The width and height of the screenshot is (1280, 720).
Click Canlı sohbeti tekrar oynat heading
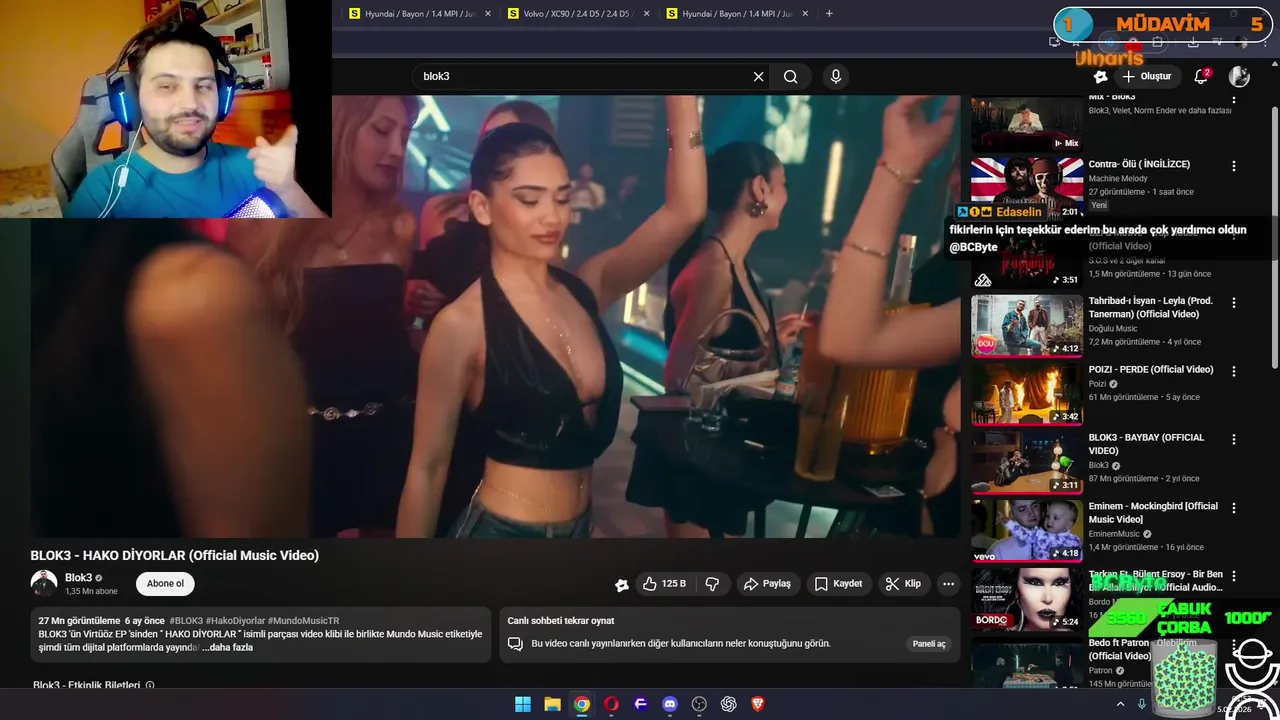(x=561, y=621)
